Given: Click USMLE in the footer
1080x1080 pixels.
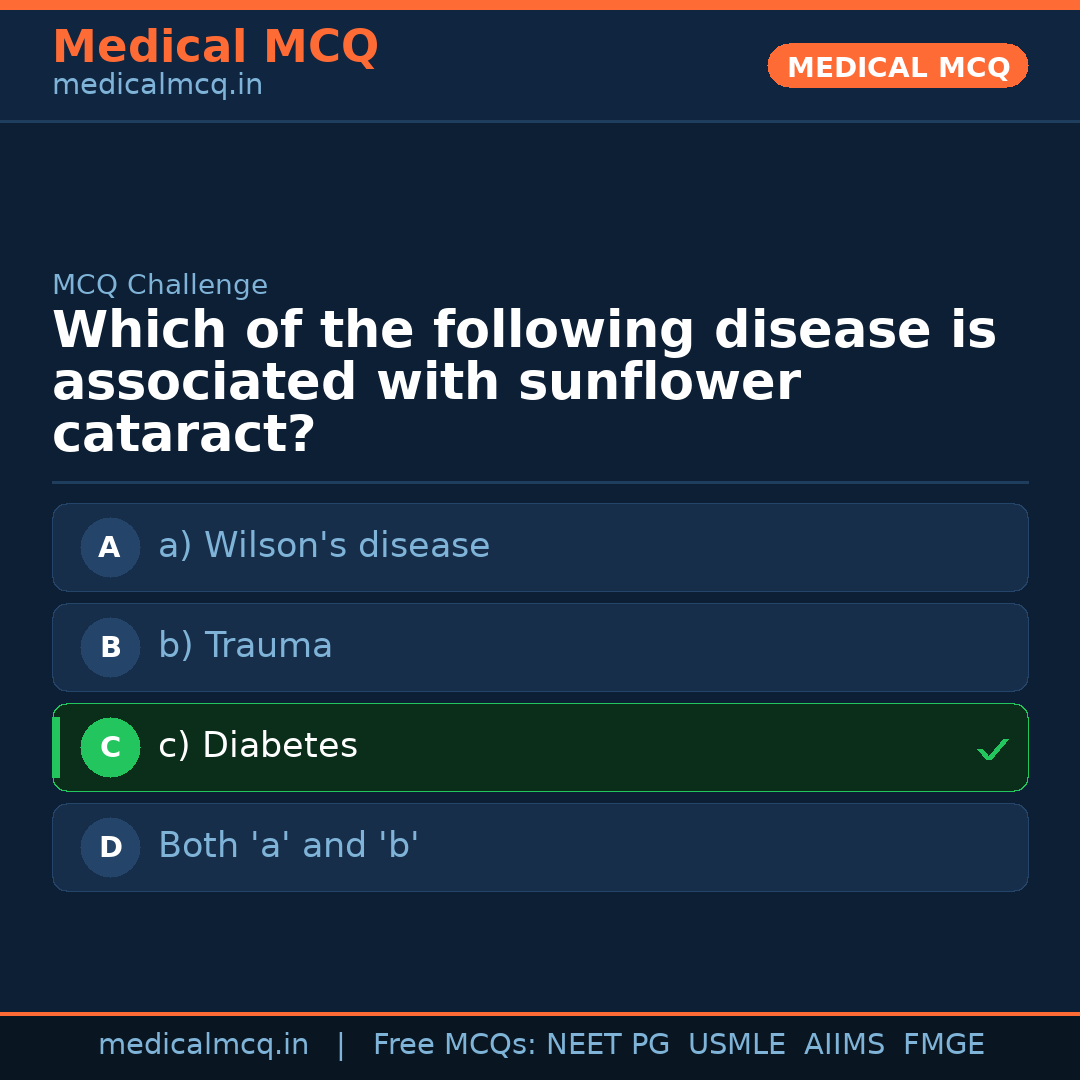Looking at the screenshot, I should click(736, 1045).
